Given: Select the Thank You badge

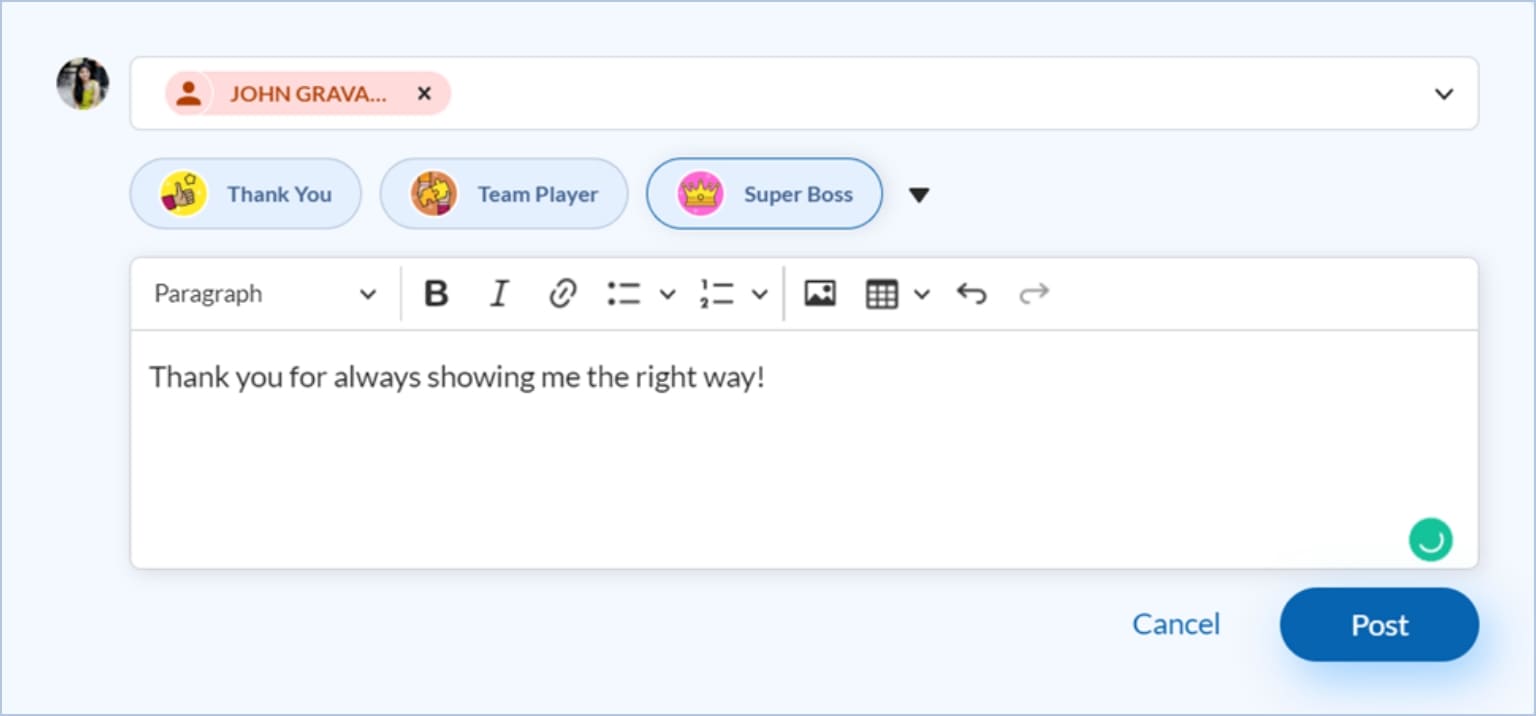Looking at the screenshot, I should coord(246,194).
